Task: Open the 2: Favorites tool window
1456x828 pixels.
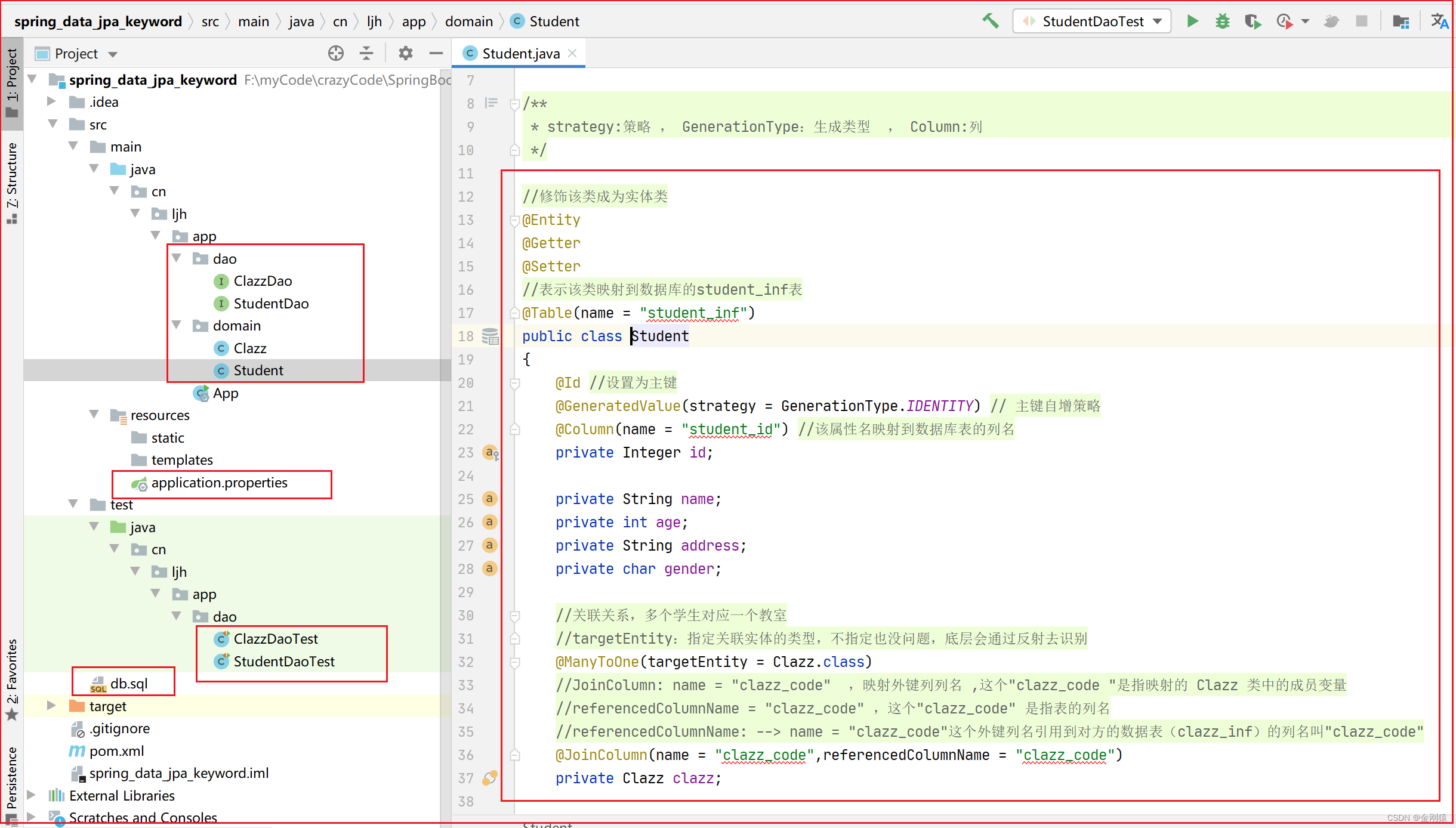Action: click(x=12, y=680)
